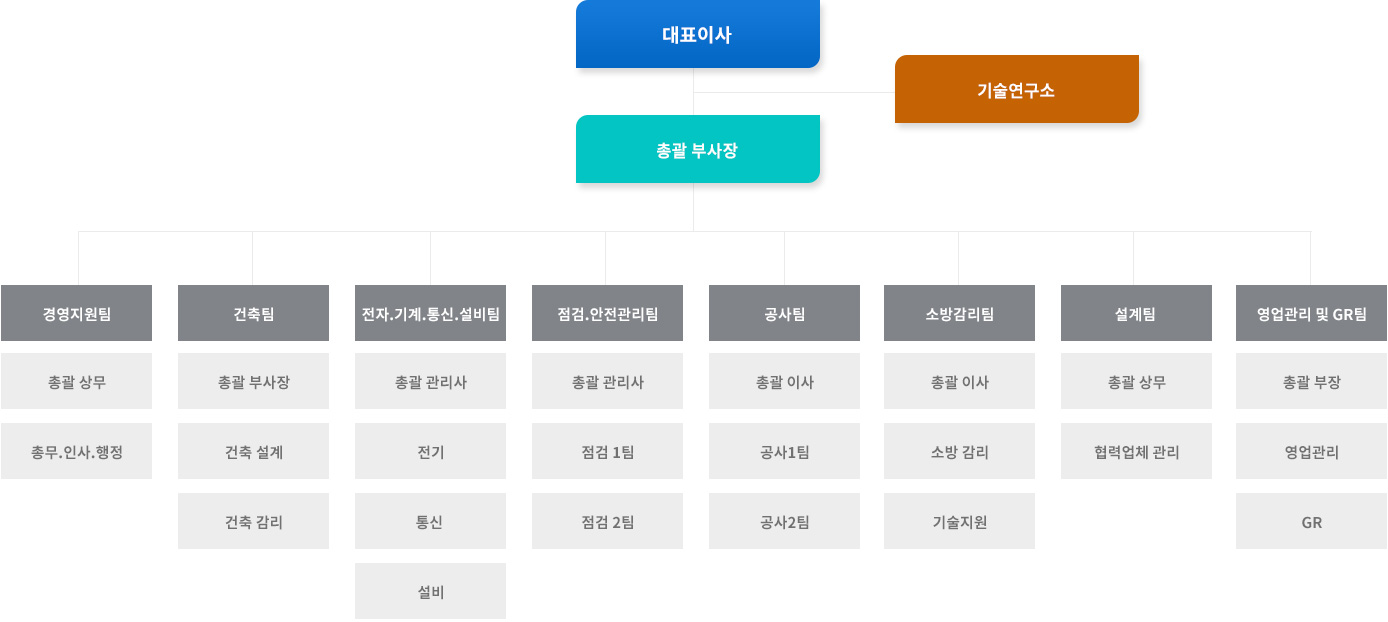Image resolution: width=1388 pixels, height=622 pixels.
Task: Select the 총무.인사.행정 box
Action: [x=76, y=451]
